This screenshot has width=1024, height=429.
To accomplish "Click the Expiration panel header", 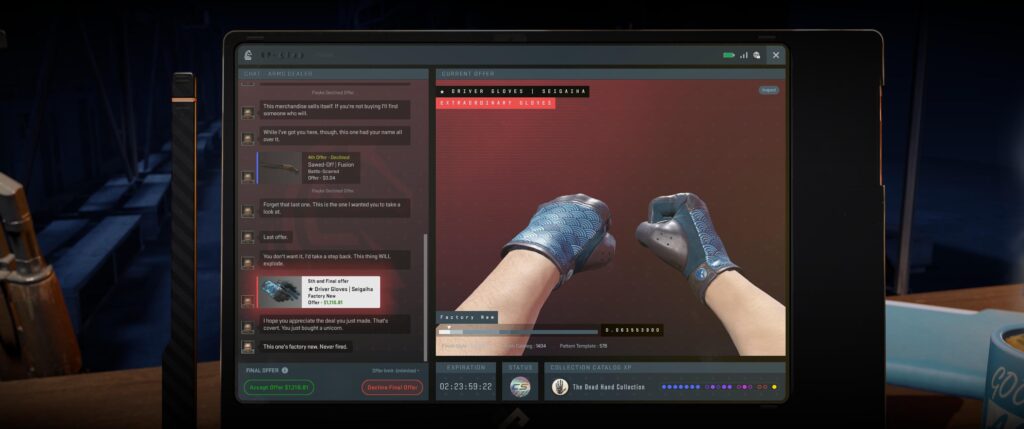I will [466, 368].
